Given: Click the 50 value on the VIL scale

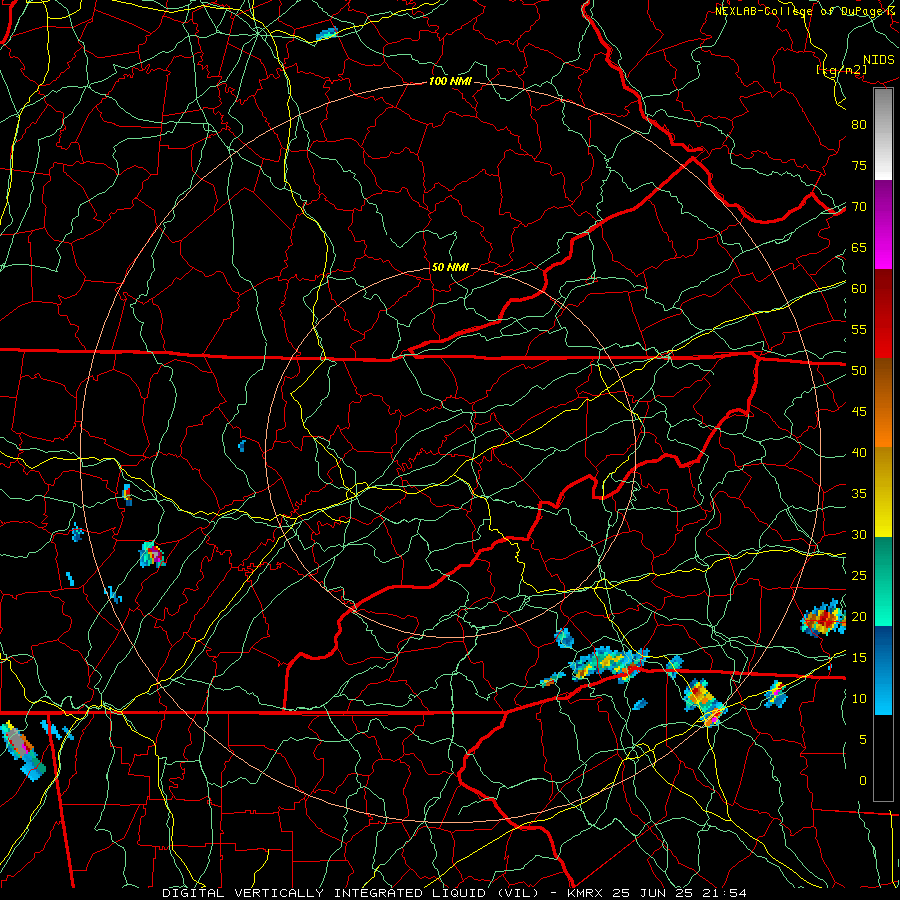Looking at the screenshot, I should click(x=859, y=371).
